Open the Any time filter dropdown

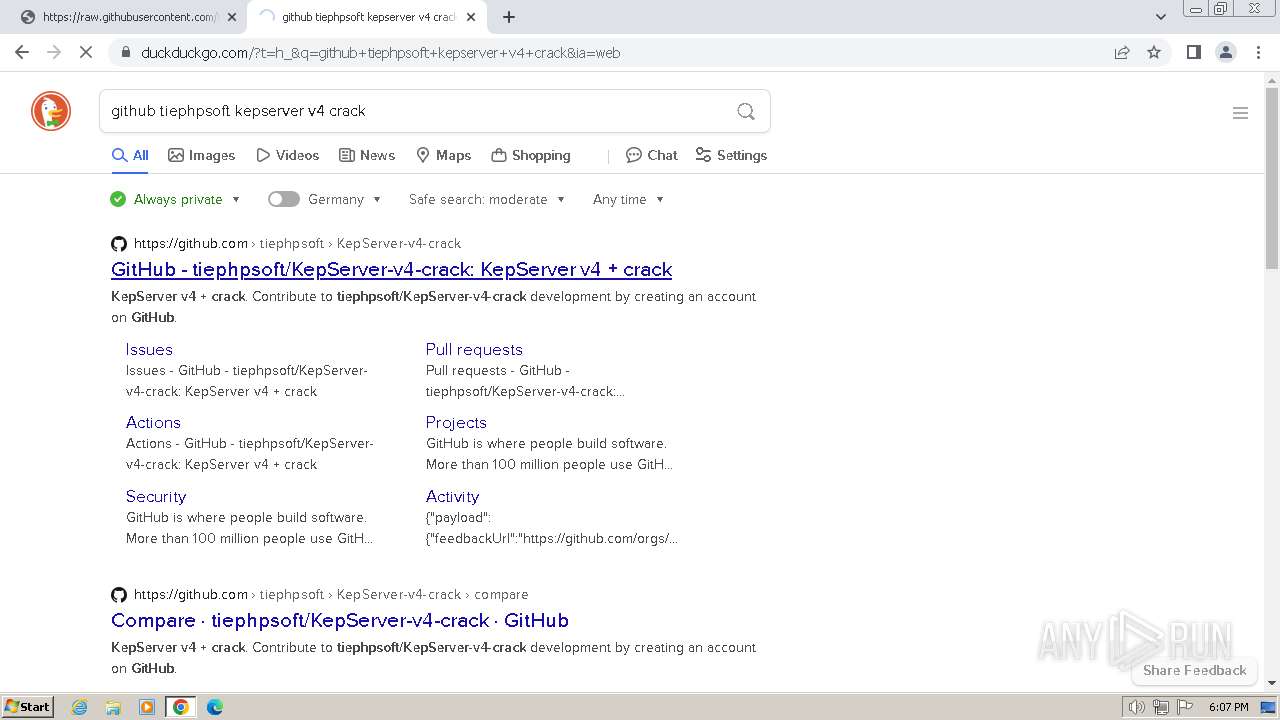pyautogui.click(x=629, y=199)
